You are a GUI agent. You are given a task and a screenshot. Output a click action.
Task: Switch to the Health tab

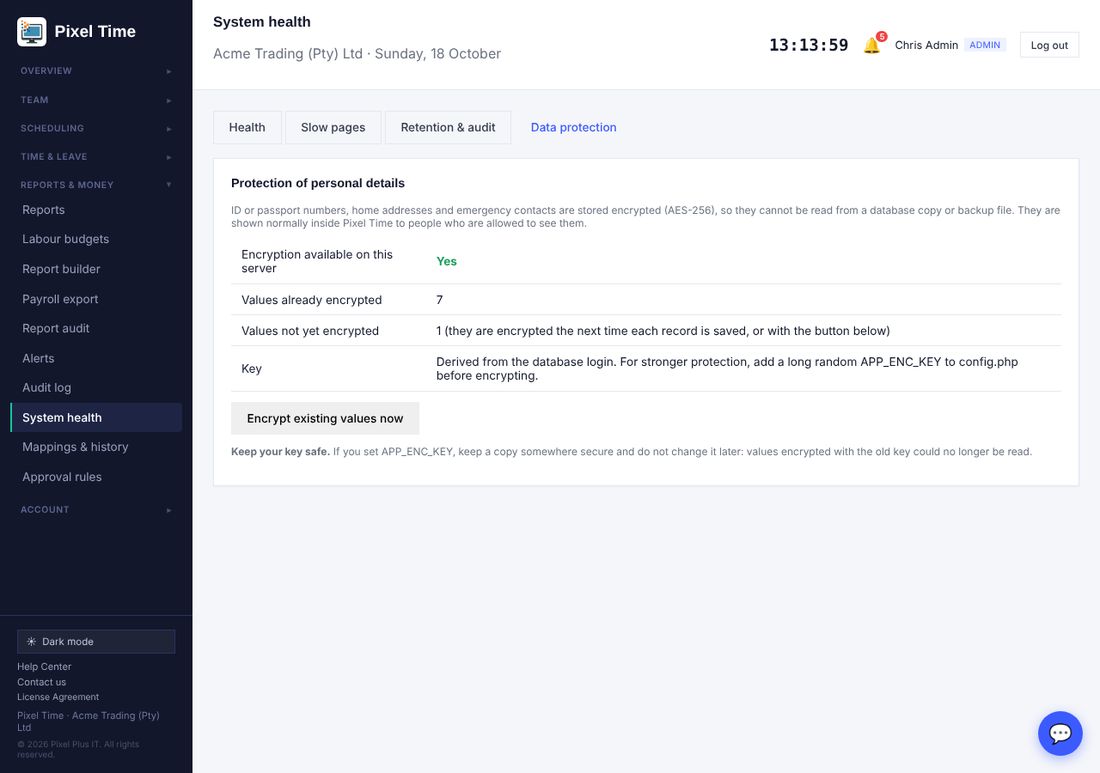click(x=247, y=127)
